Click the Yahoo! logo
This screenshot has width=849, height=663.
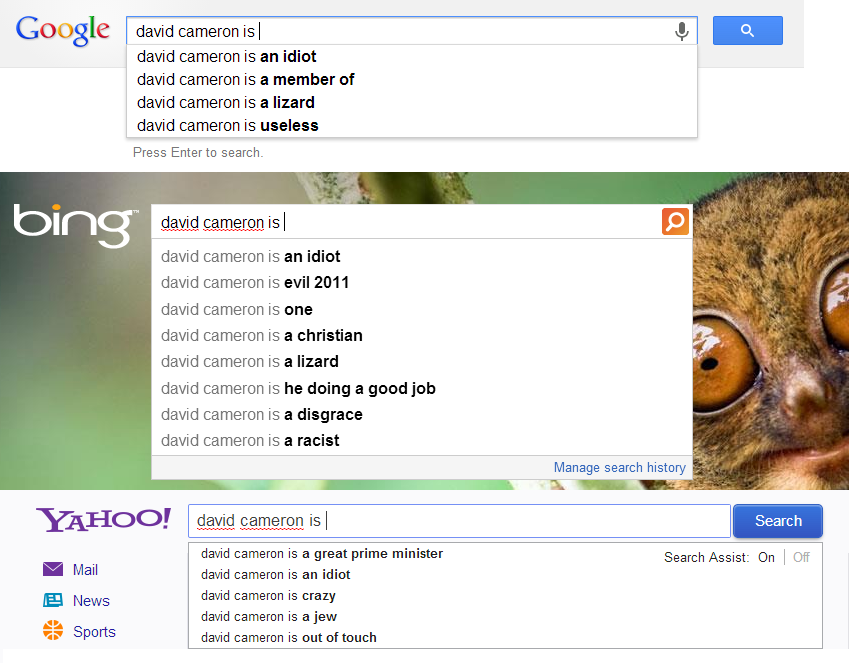pyautogui.click(x=103, y=520)
